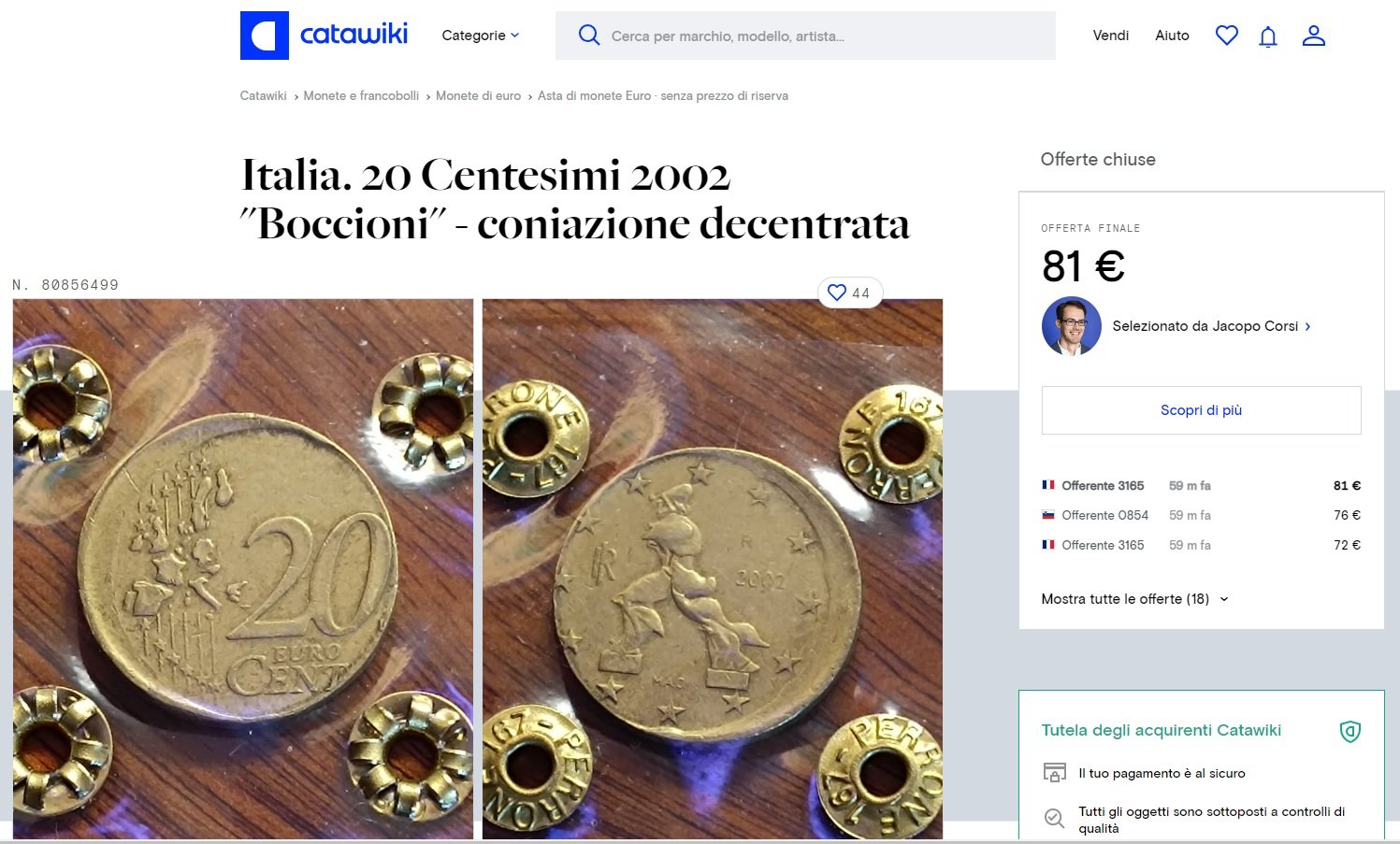Open the user account profile icon
This screenshot has height=844, width=1400.
[x=1314, y=36]
